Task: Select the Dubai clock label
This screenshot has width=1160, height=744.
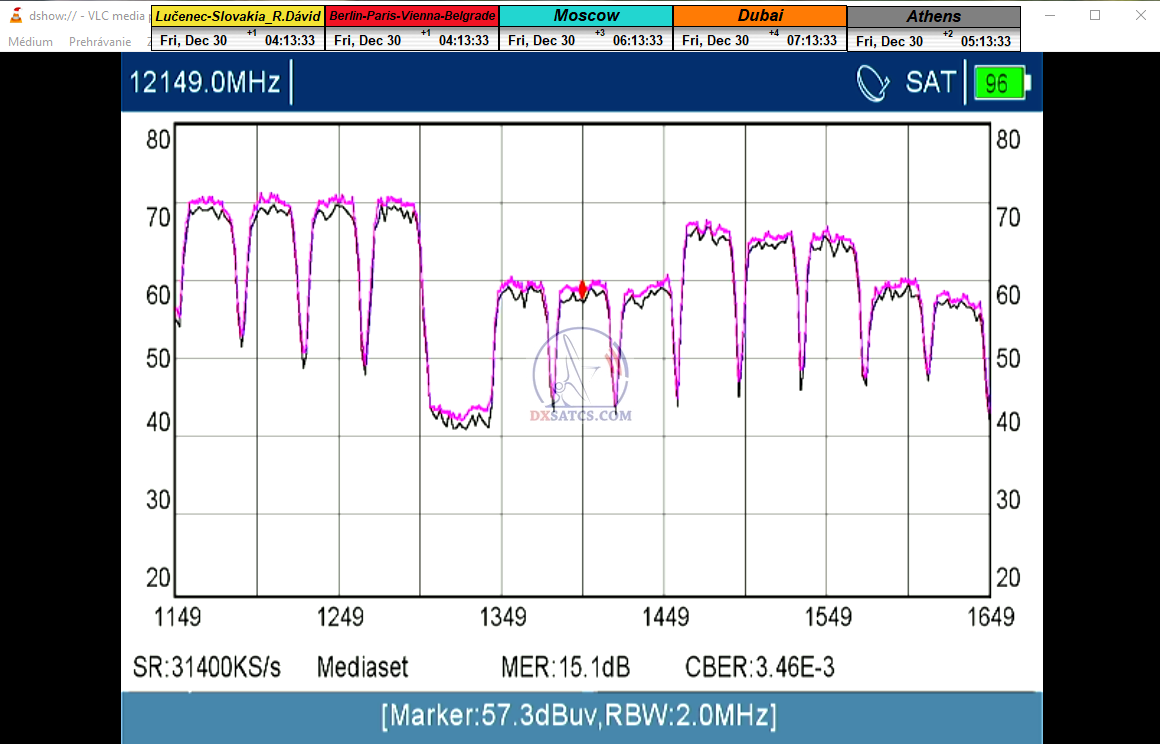Action: pyautogui.click(x=760, y=16)
